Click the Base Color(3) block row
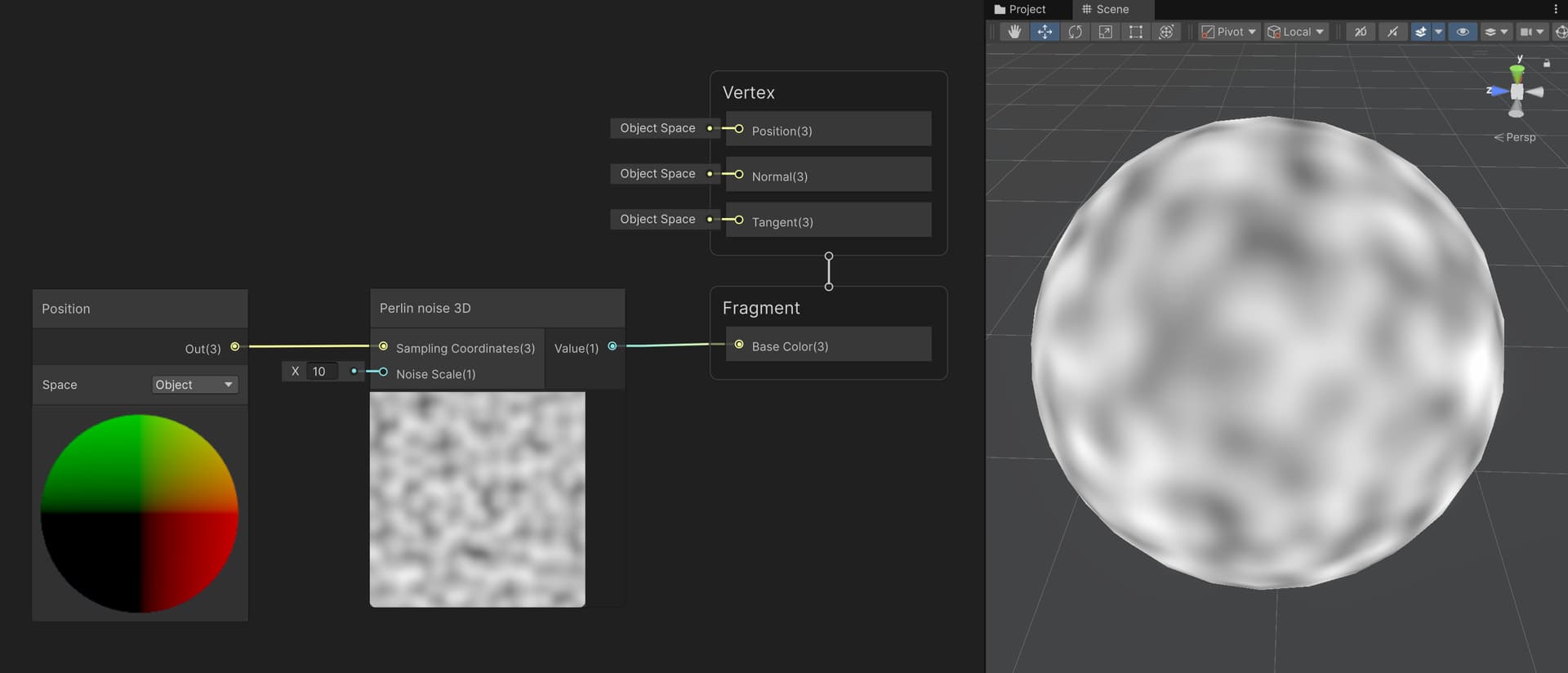This screenshot has width=1568, height=673. [x=828, y=345]
